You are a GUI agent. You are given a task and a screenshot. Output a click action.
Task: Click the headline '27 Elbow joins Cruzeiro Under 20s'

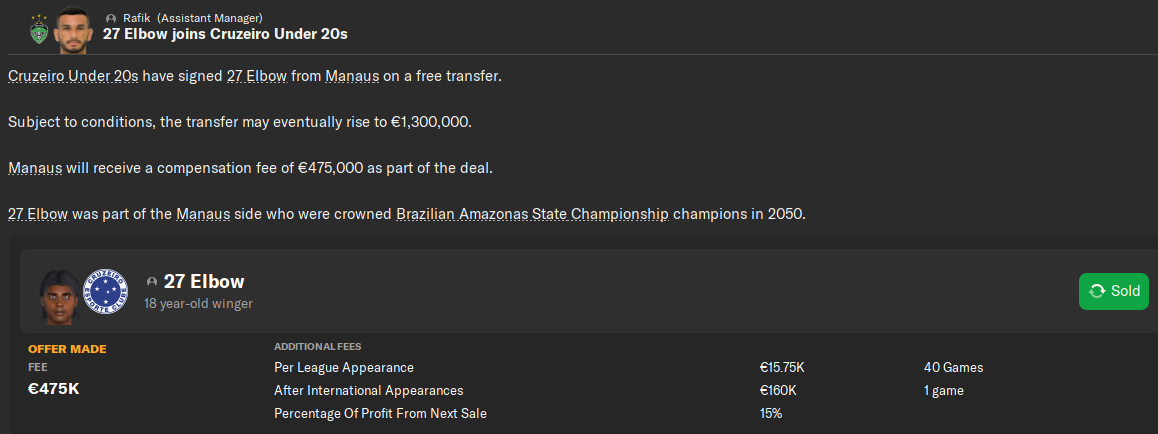pos(225,34)
